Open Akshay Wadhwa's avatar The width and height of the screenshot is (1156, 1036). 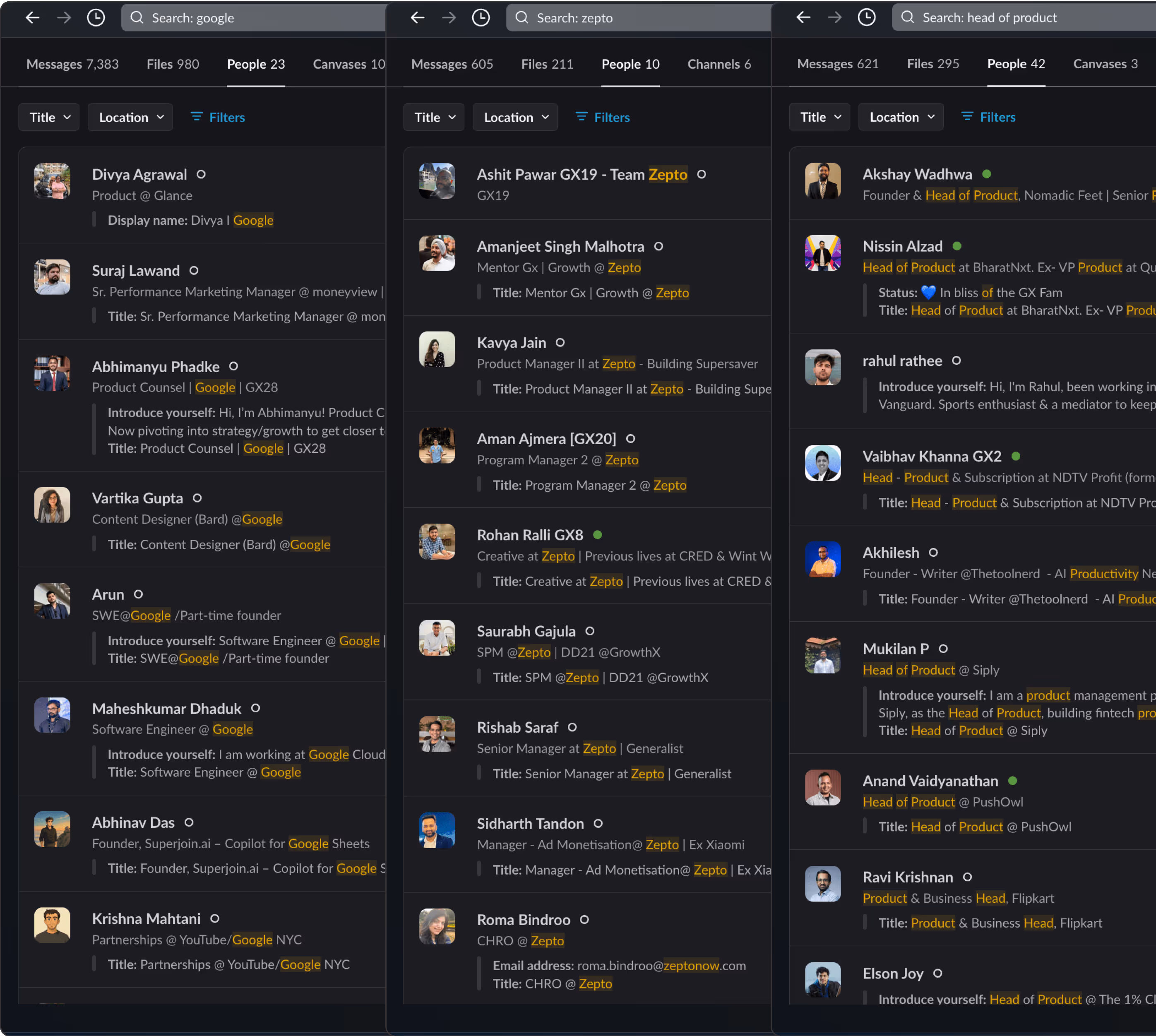[x=823, y=181]
